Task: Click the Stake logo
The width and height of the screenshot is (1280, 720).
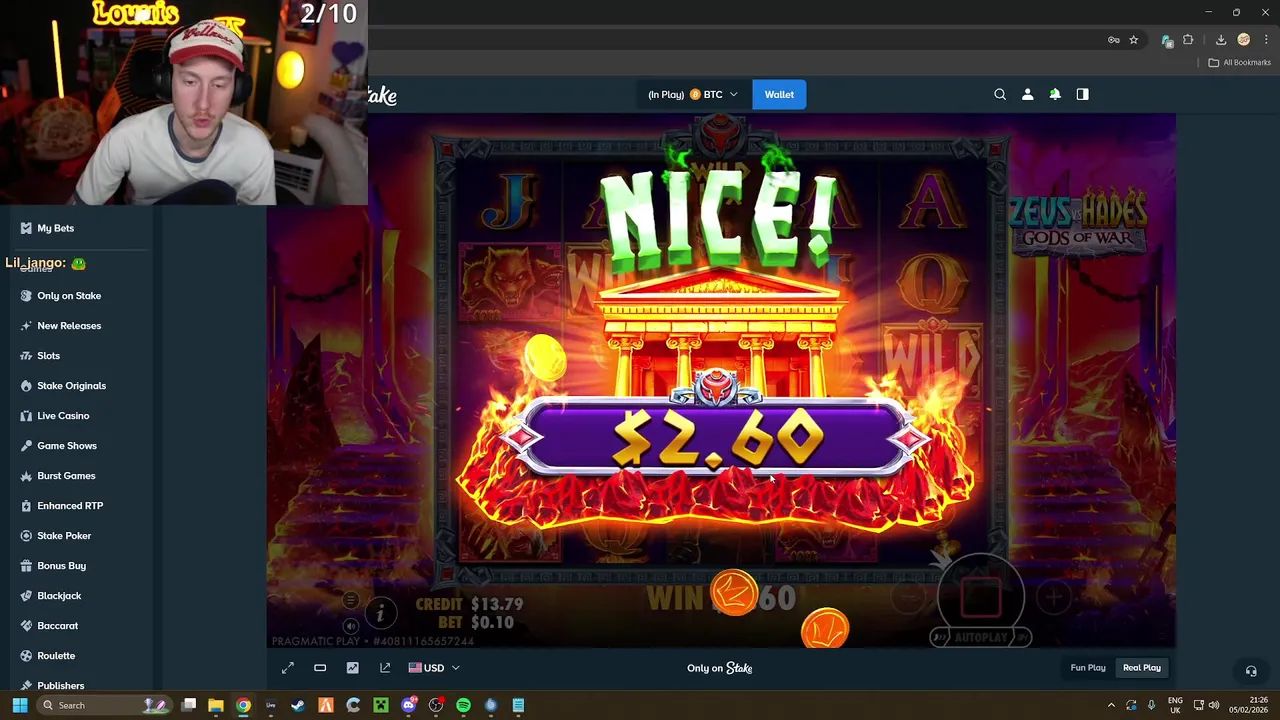Action: point(383,95)
